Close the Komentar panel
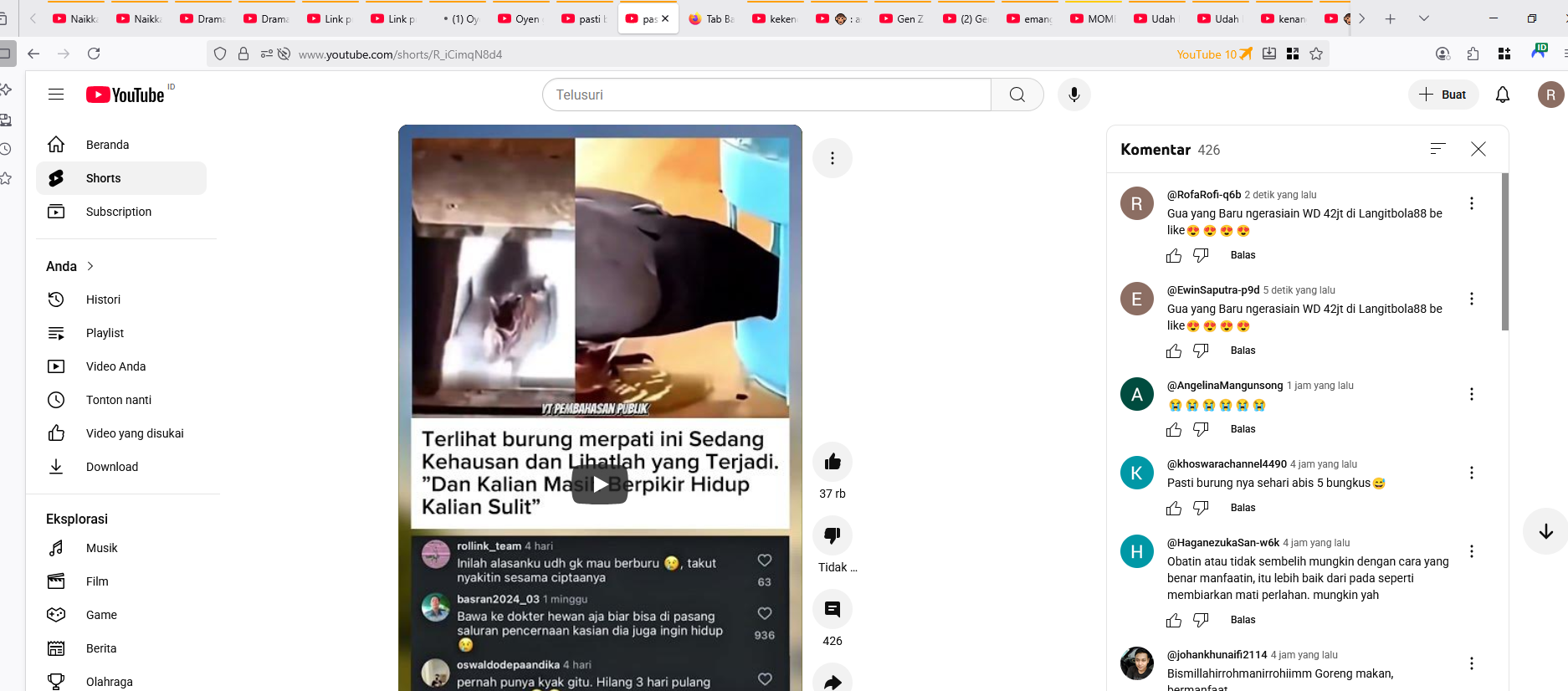1568x691 pixels. (x=1478, y=149)
